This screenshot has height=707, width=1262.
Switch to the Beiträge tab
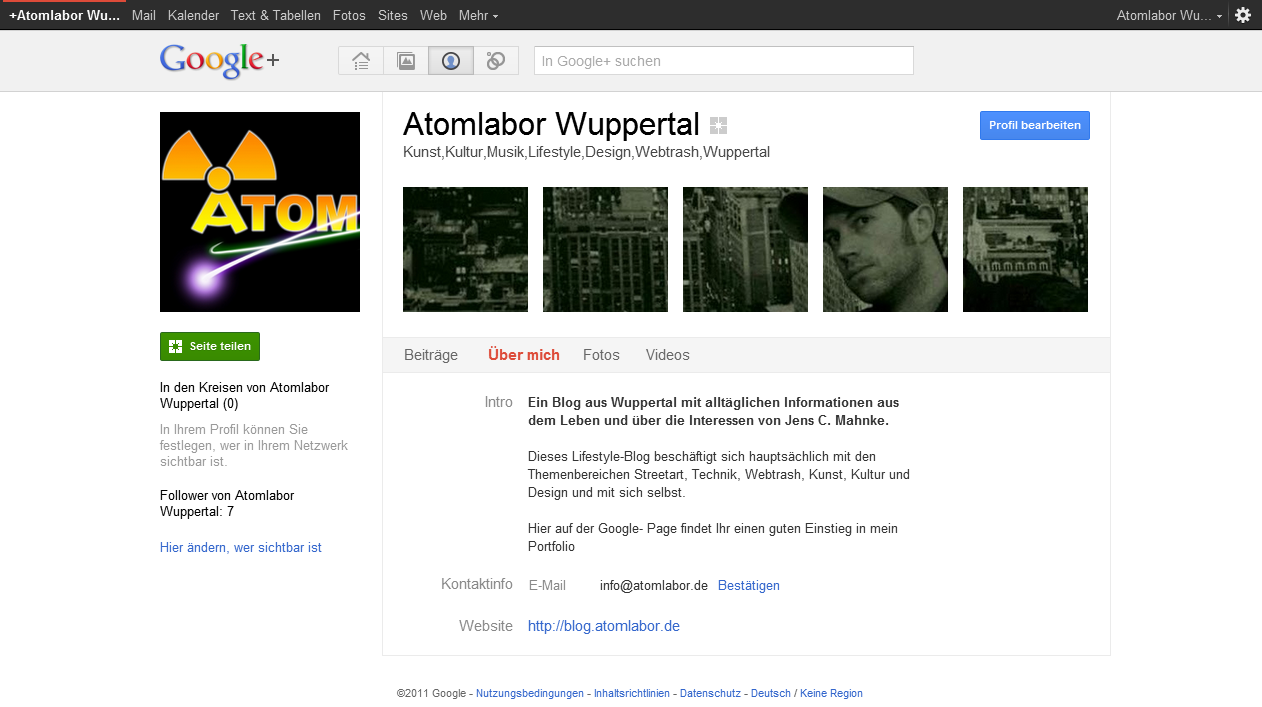[431, 355]
